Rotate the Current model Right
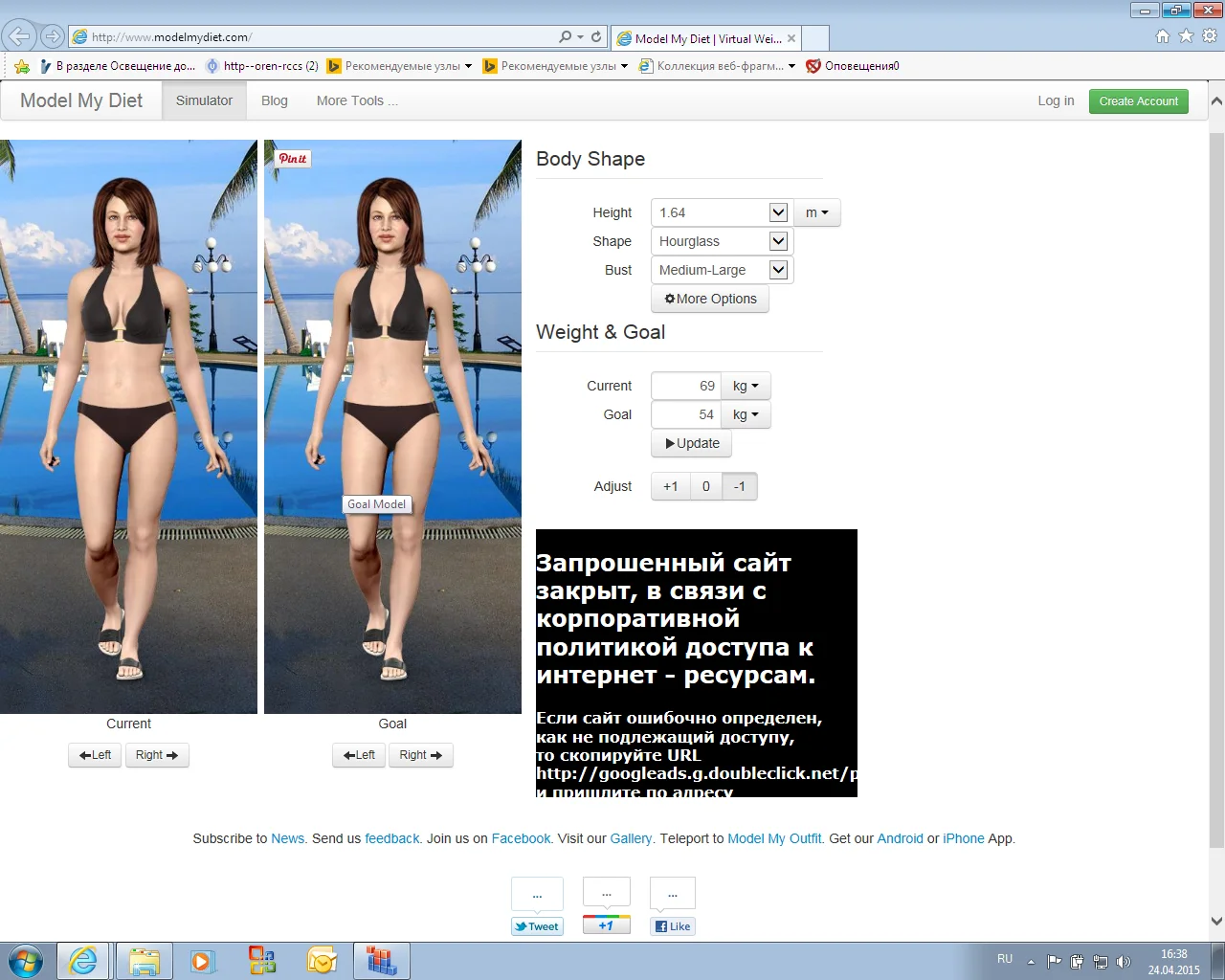1225x980 pixels. coord(157,755)
